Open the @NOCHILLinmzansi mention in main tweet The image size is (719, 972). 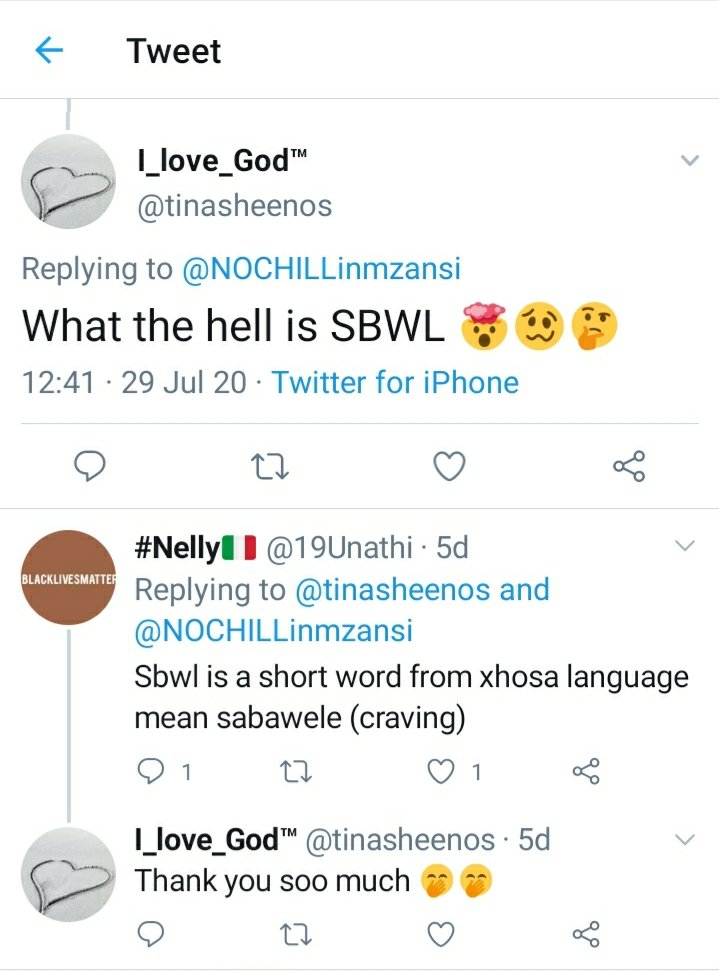[321, 269]
